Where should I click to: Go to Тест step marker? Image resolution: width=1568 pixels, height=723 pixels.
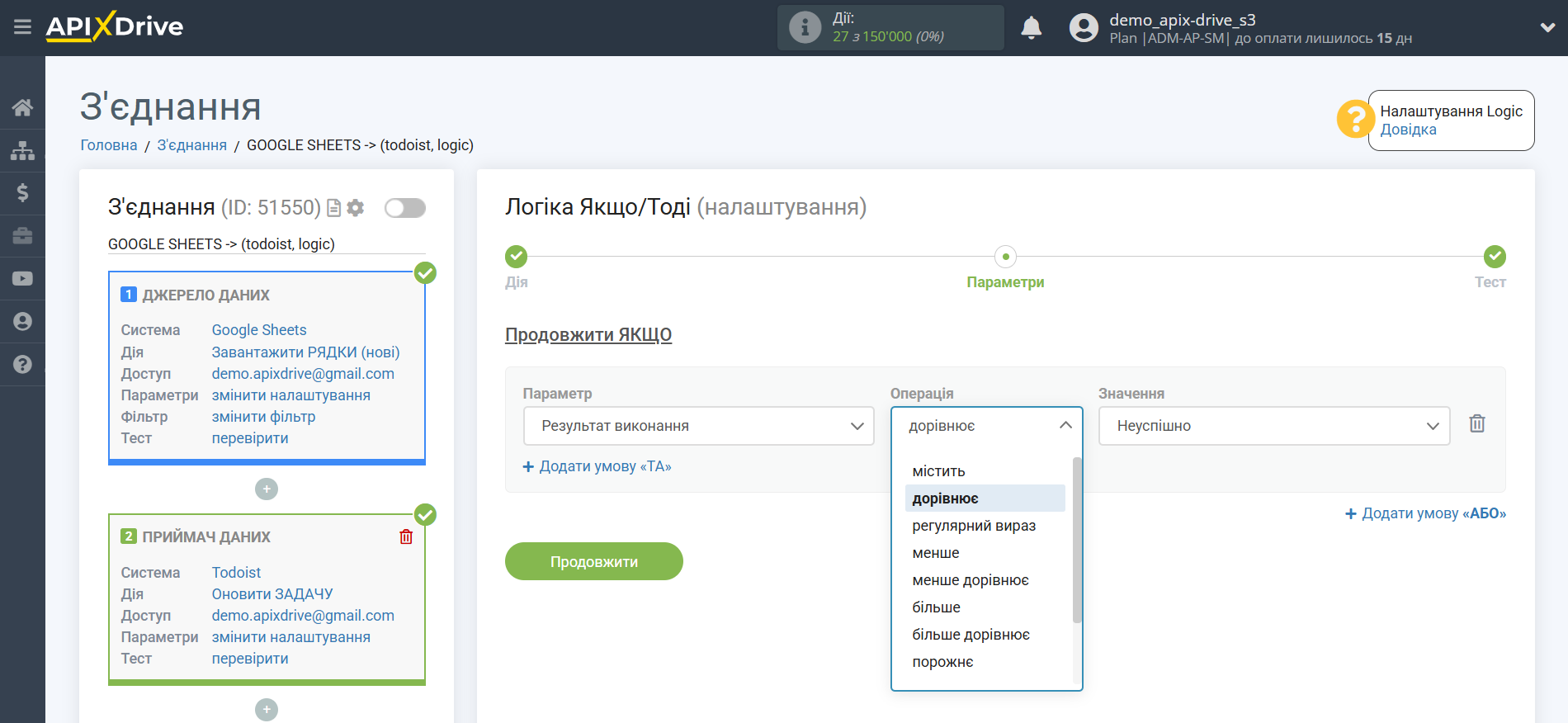pyautogui.click(x=1495, y=257)
